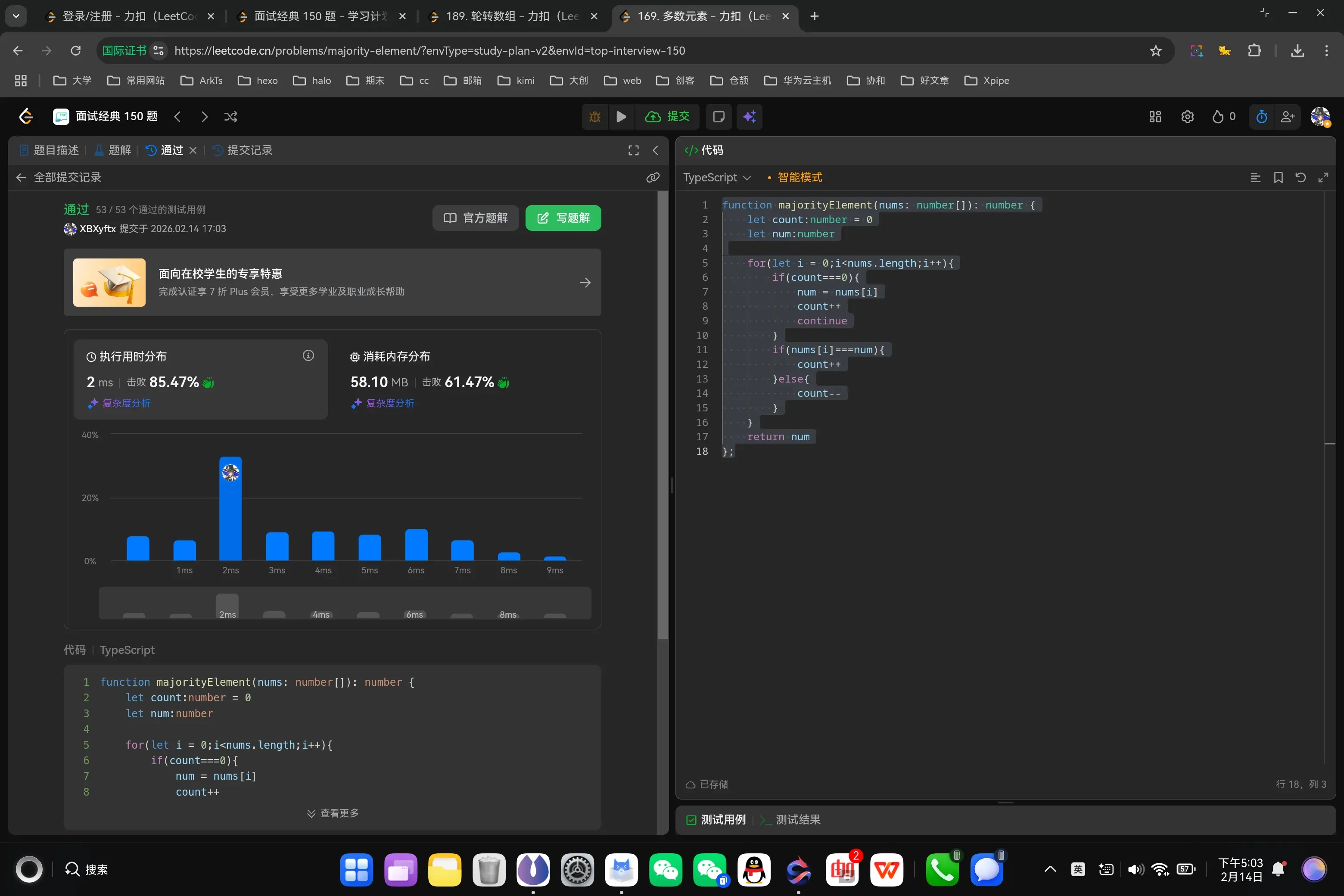Click the 2ms range selector handle
Viewport: 1344px width, 896px height.
click(x=227, y=606)
